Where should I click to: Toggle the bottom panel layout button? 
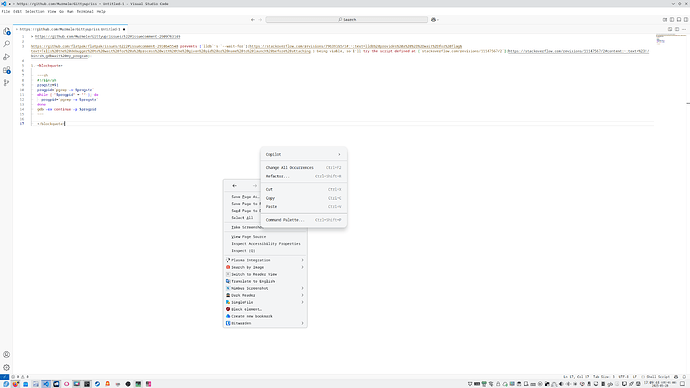679,20
